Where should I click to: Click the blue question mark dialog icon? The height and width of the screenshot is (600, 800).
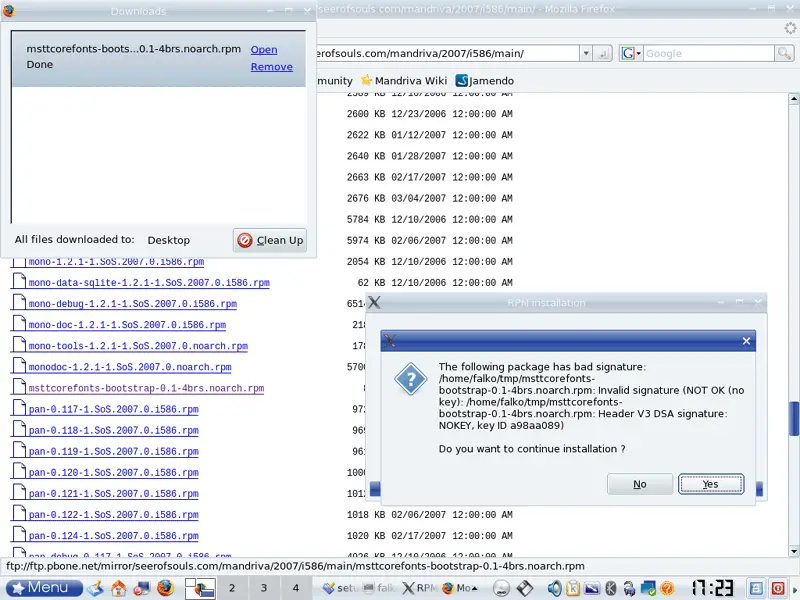(411, 379)
